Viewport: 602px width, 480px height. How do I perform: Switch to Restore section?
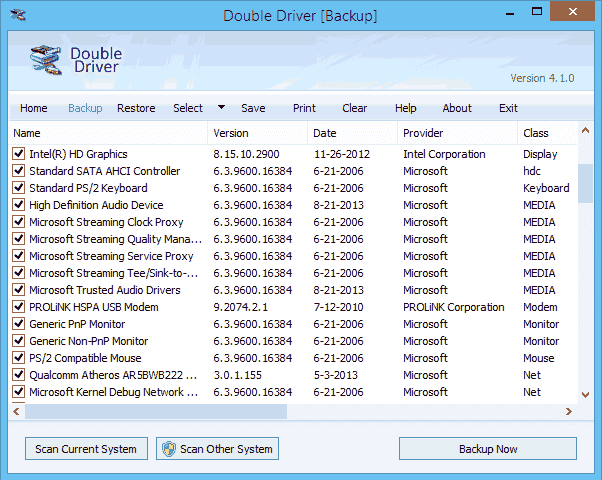136,108
